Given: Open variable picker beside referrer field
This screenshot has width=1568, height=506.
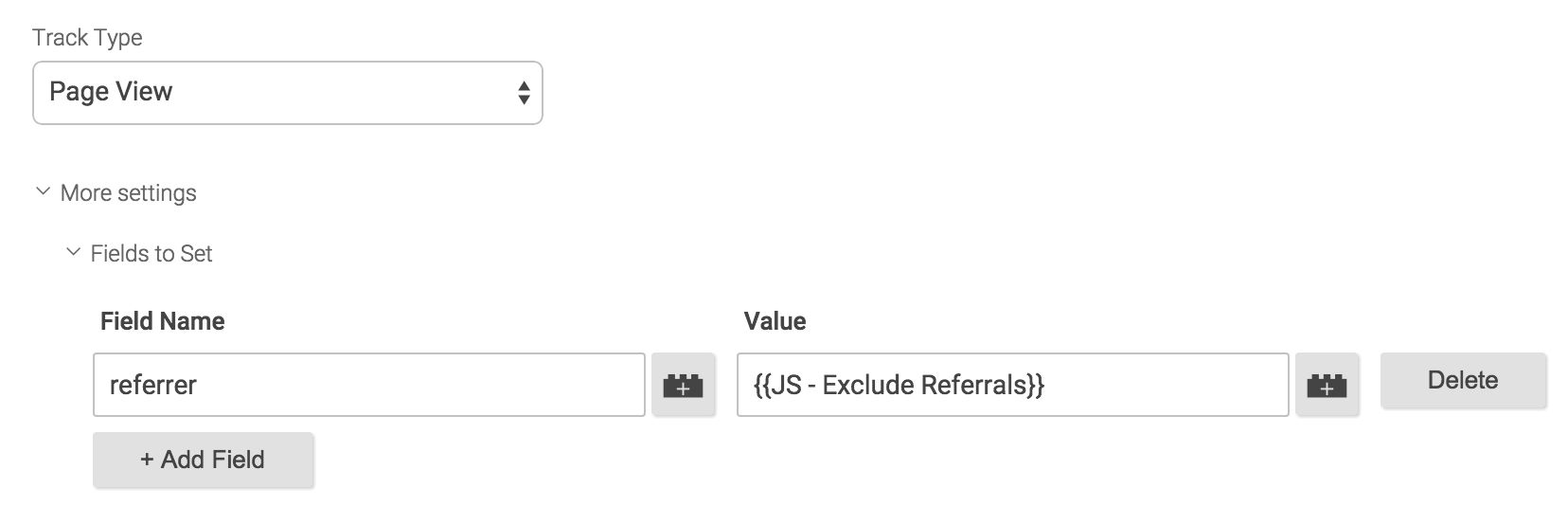Looking at the screenshot, I should click(x=683, y=385).
